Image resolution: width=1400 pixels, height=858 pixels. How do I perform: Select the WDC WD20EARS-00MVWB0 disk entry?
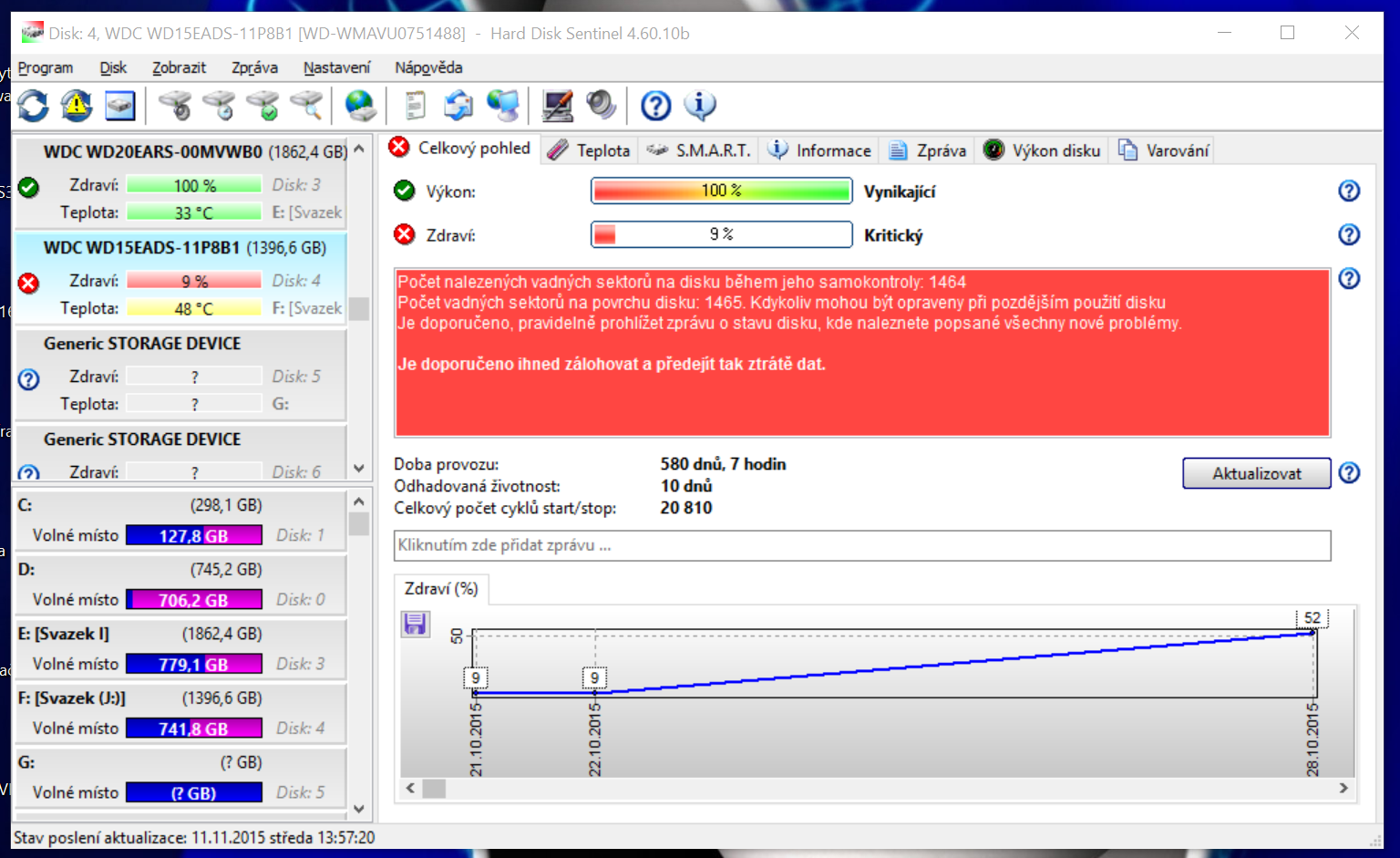coord(181,182)
